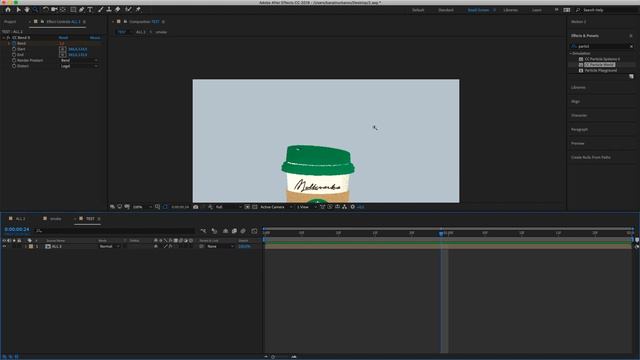Hide the ALL 2 layer eye toggle
The height and width of the screenshot is (360, 640).
4,247
